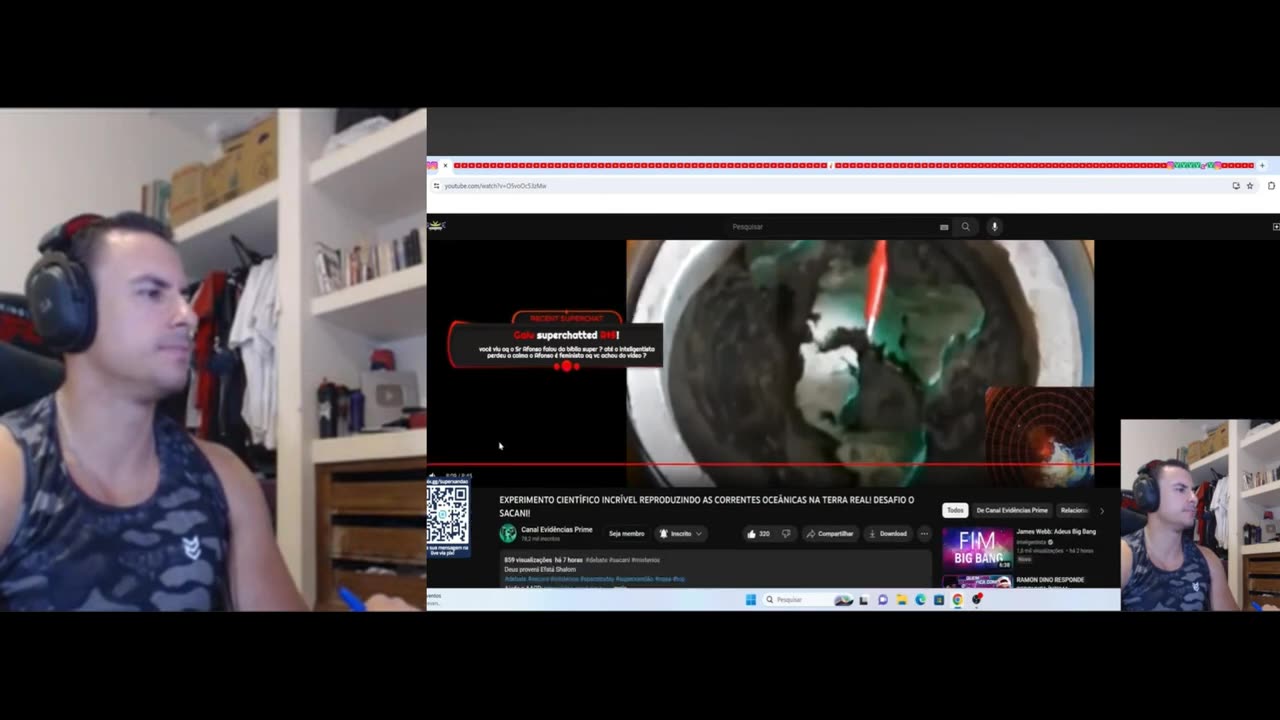This screenshot has width=1280, height=720.
Task: Click the Compartilhar share button
Action: click(x=830, y=534)
